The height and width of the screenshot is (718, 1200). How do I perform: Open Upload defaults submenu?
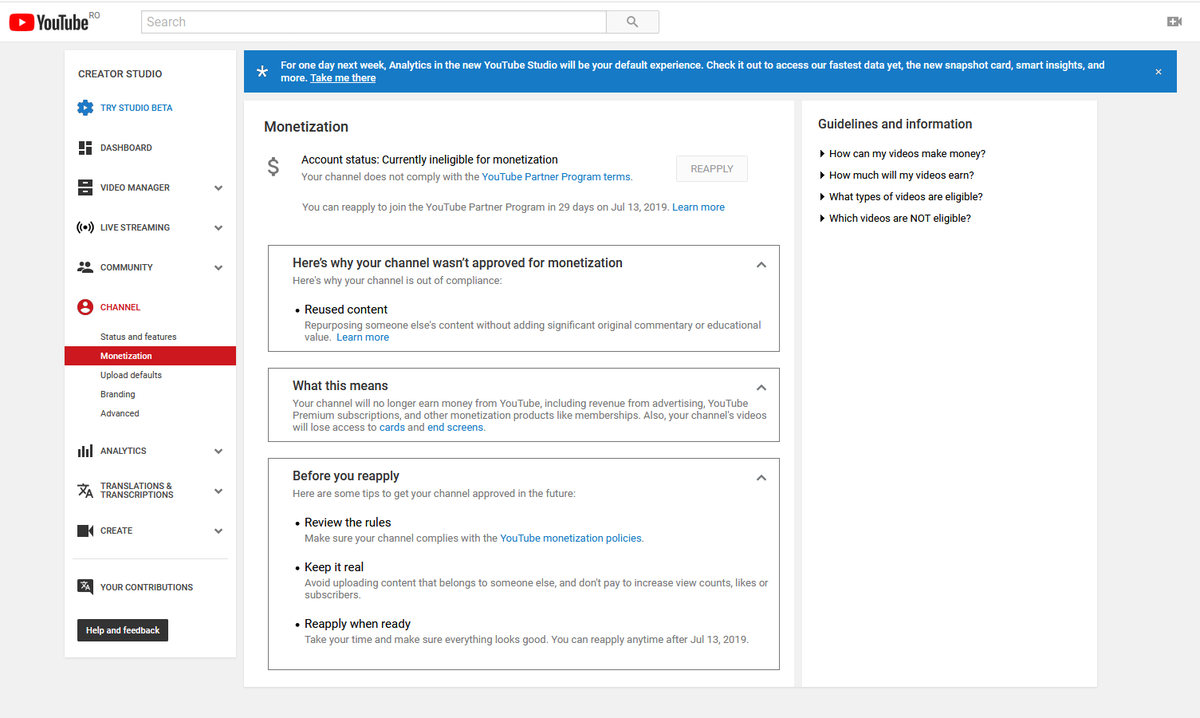[131, 375]
